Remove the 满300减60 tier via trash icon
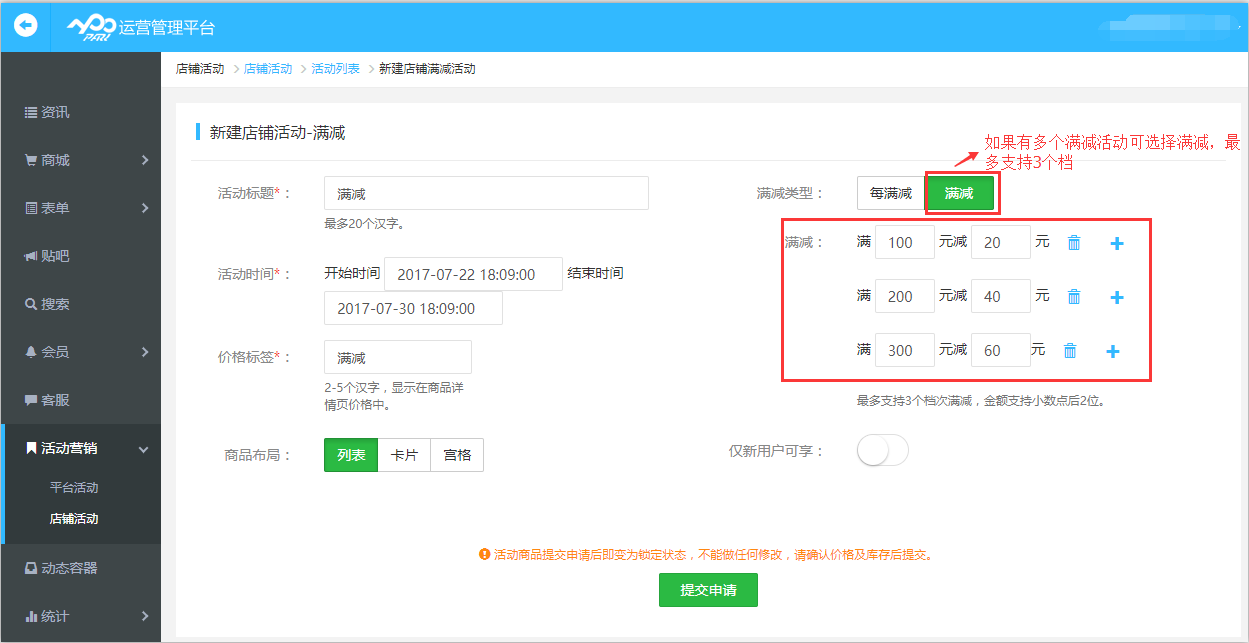 click(x=1070, y=350)
